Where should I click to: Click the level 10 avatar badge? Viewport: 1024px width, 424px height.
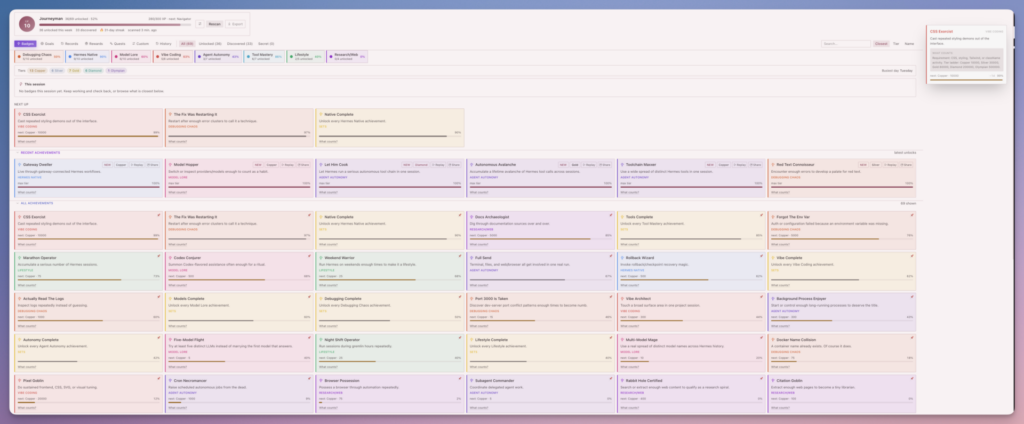click(x=27, y=24)
